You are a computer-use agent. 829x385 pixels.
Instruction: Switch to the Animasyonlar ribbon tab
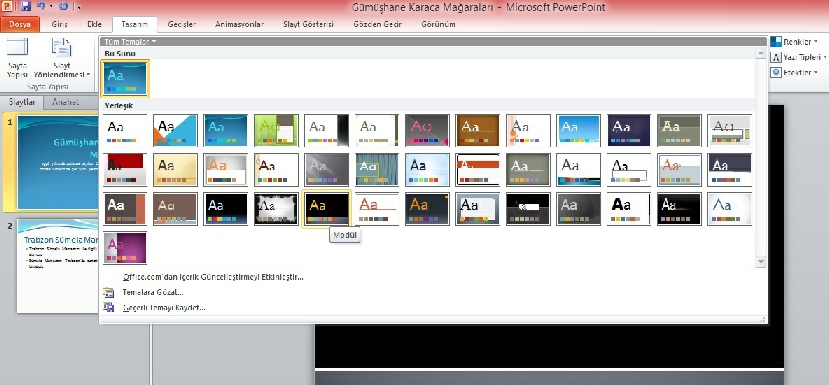pyautogui.click(x=240, y=24)
